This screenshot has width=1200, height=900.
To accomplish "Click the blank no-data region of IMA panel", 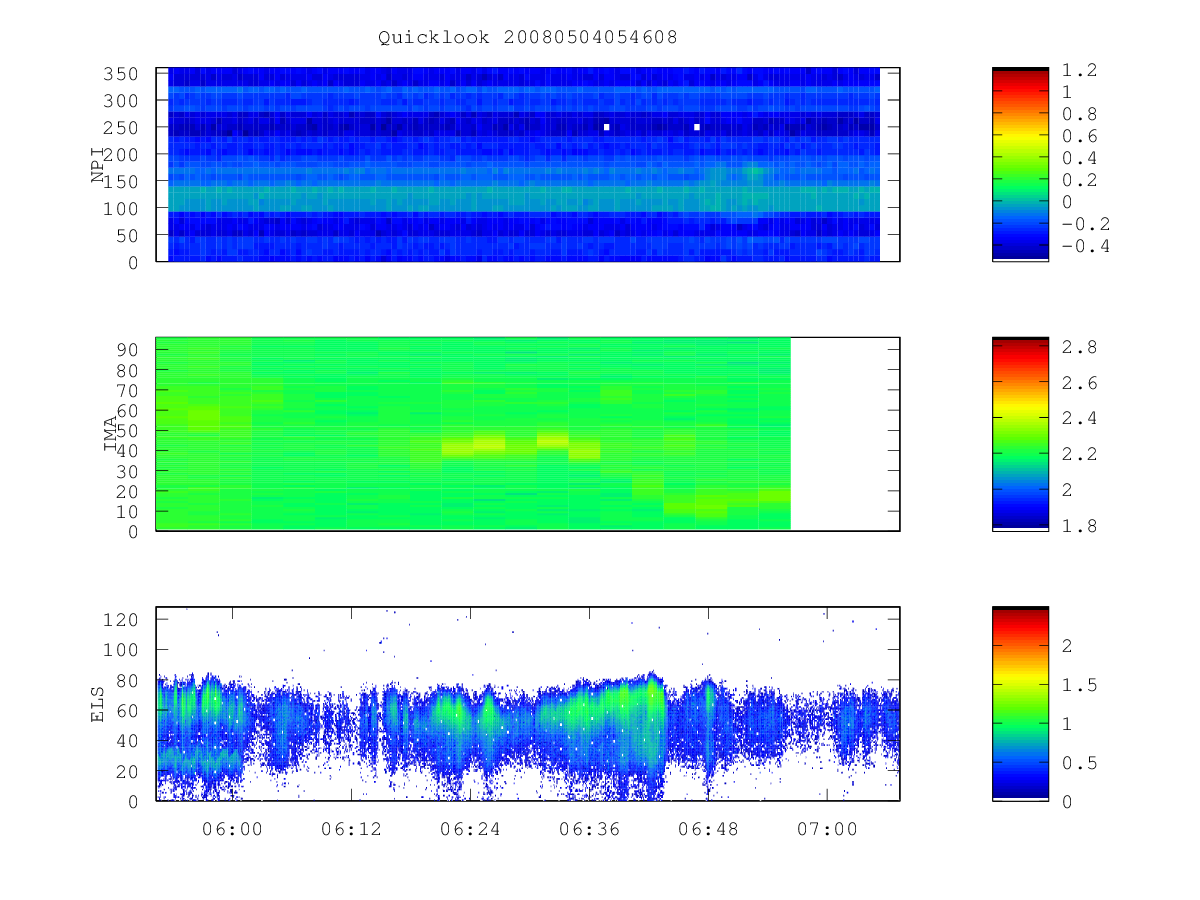I will tap(845, 434).
